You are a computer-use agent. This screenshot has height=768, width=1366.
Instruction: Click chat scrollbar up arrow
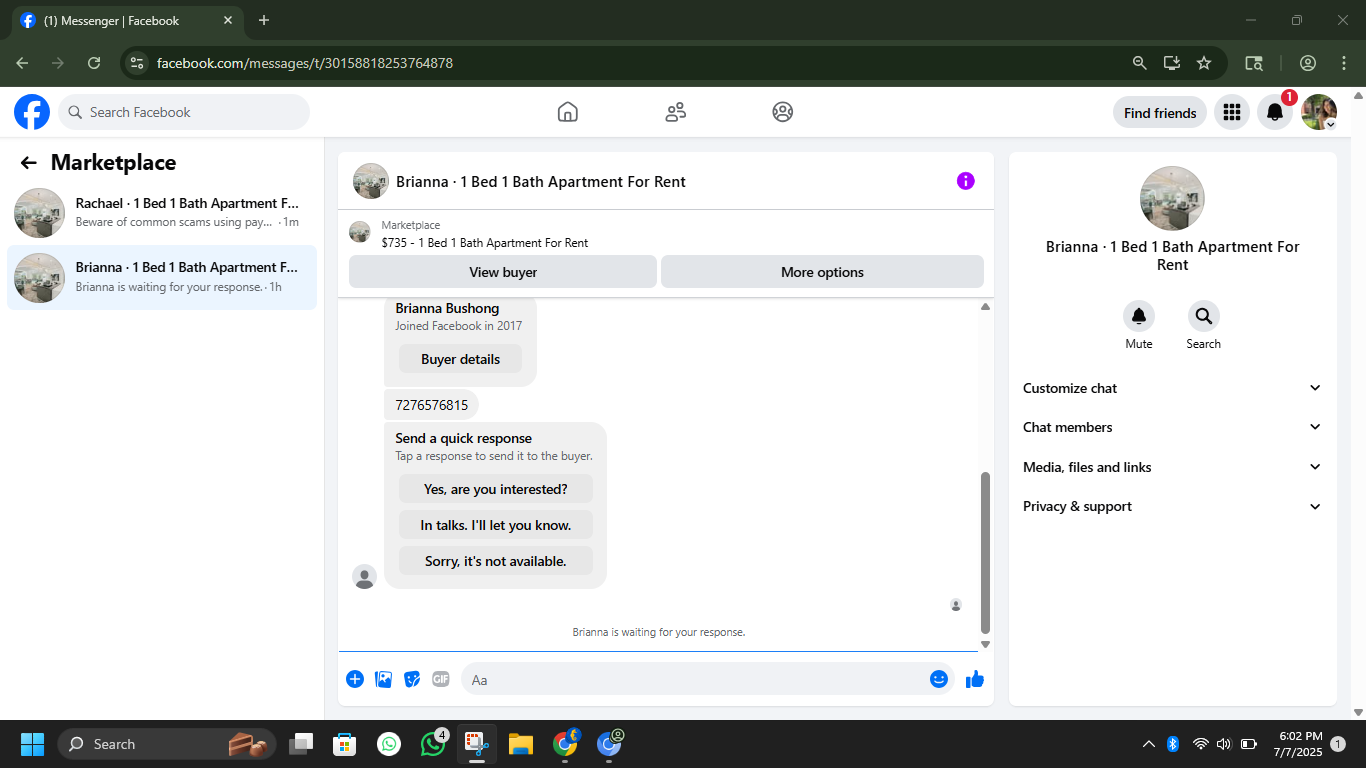(985, 307)
